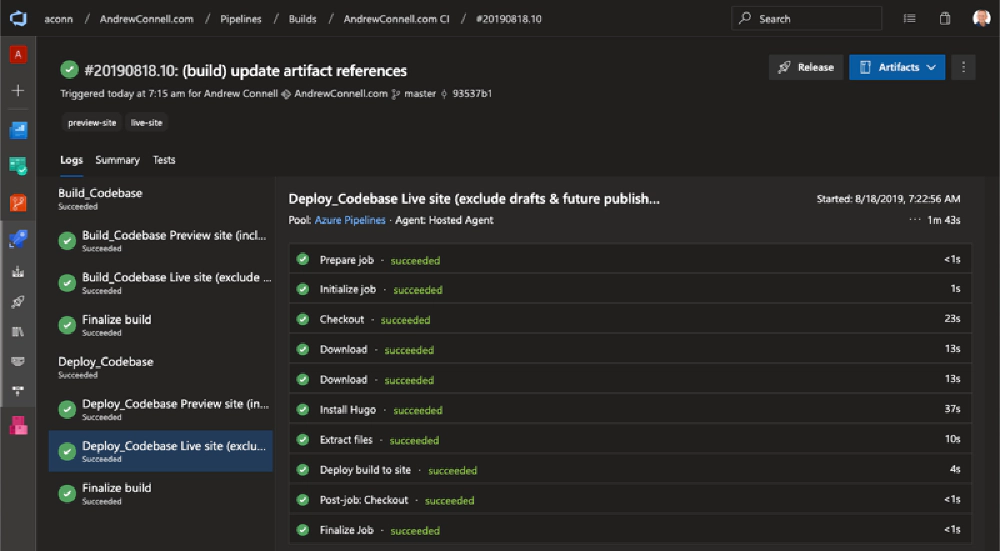This screenshot has width=1000, height=551.
Task: Open the Task groups sub-icon in sidebar
Action: click(x=18, y=361)
